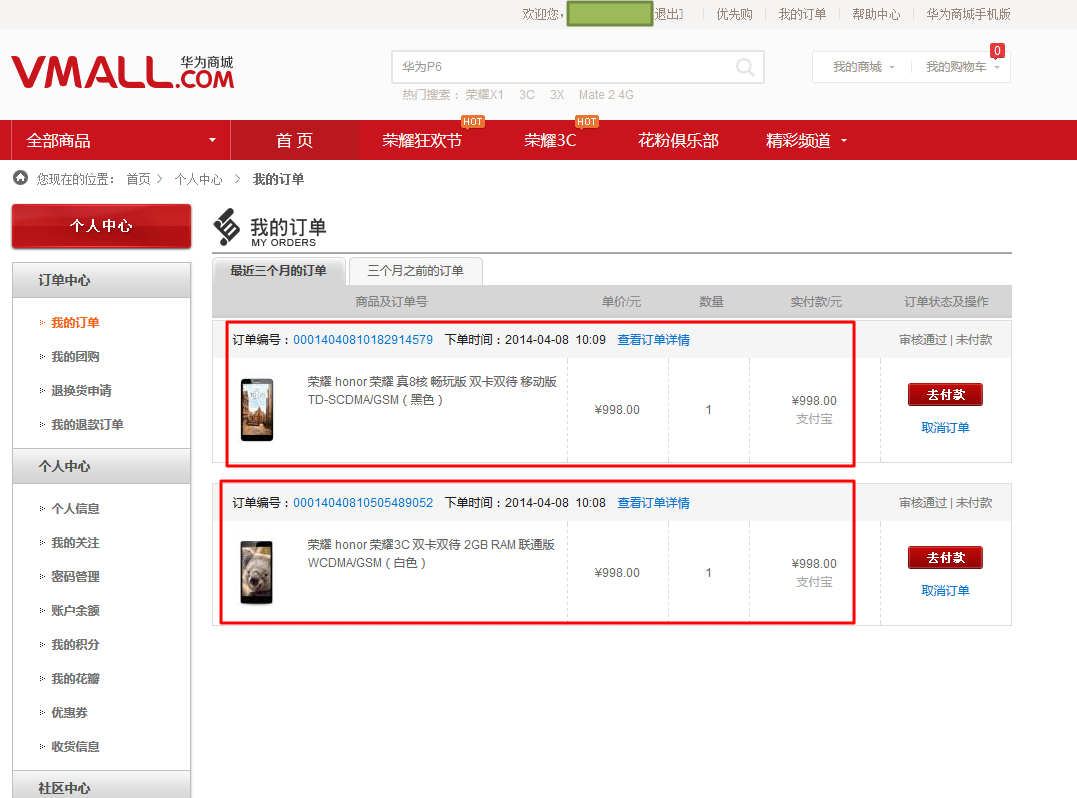Open the 花粉俱乐部 nav item
The width and height of the screenshot is (1077, 798).
coord(678,141)
